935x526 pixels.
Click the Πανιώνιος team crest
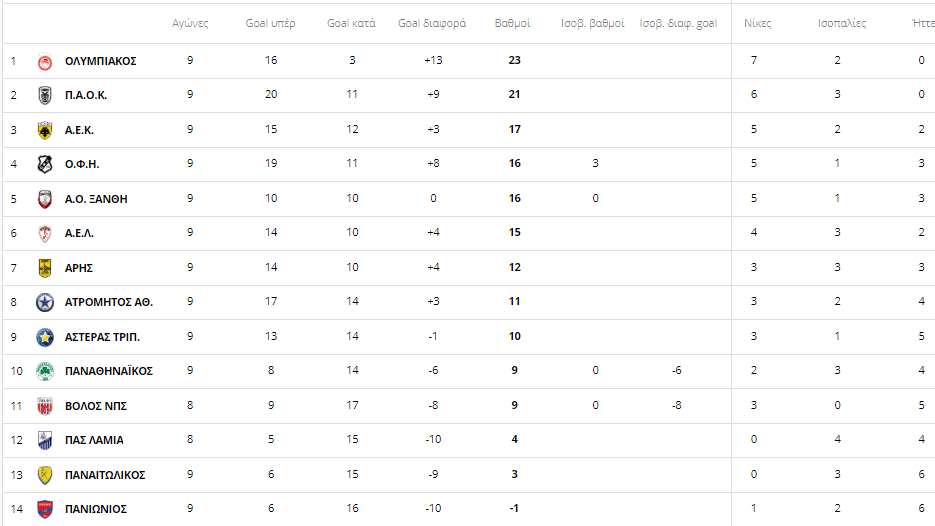click(x=45, y=509)
